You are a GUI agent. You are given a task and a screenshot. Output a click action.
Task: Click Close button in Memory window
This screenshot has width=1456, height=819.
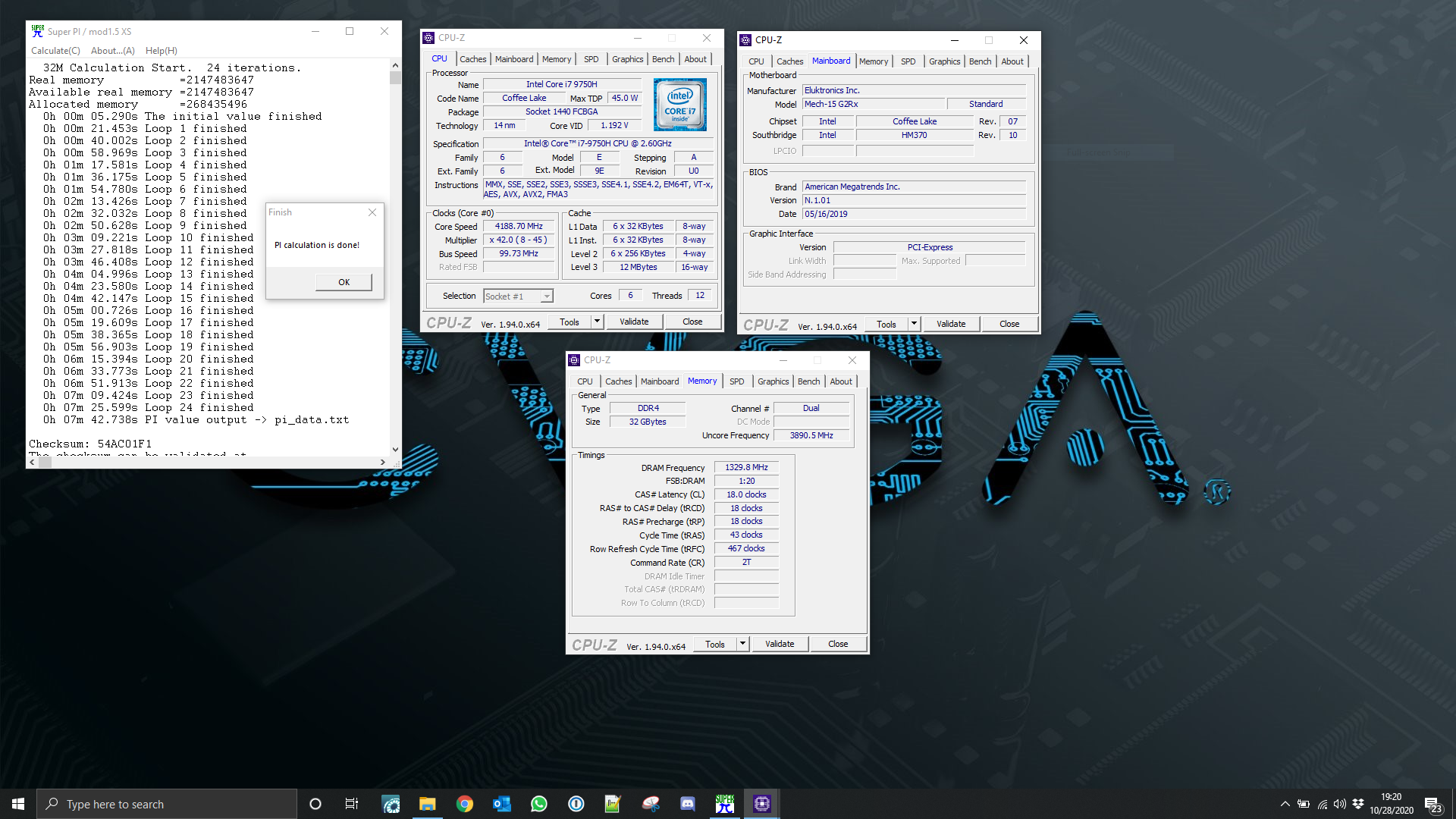(838, 645)
